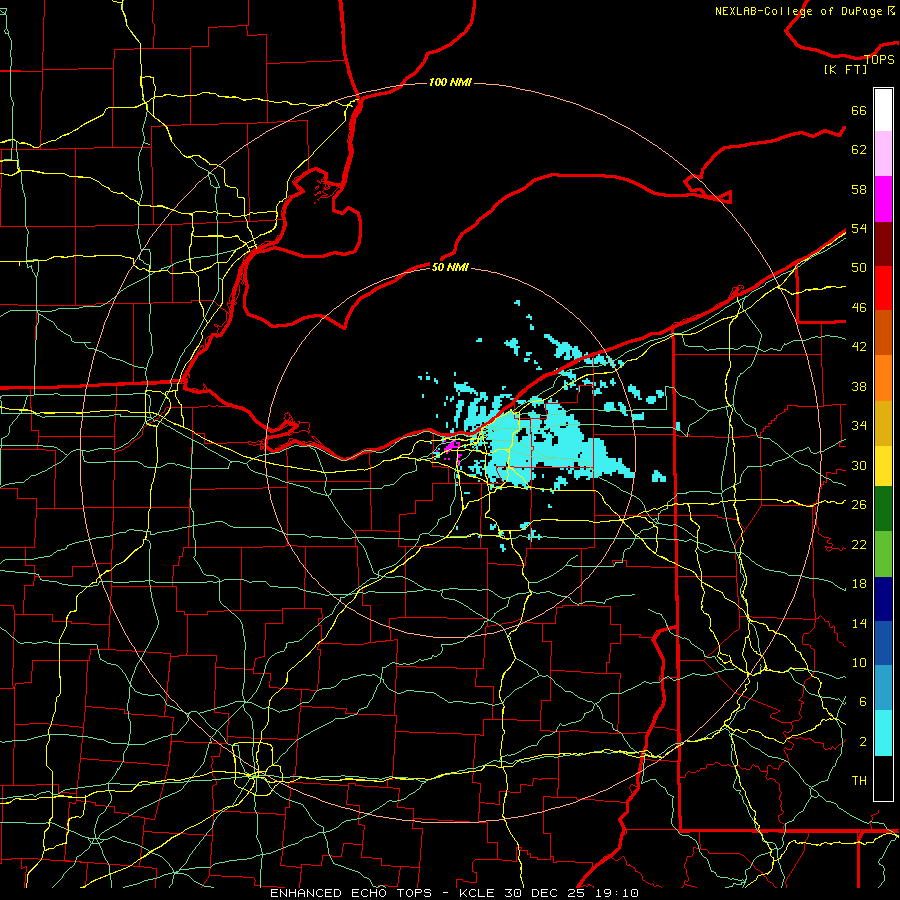
Task: Select the light green legend band
Action: tap(883, 554)
